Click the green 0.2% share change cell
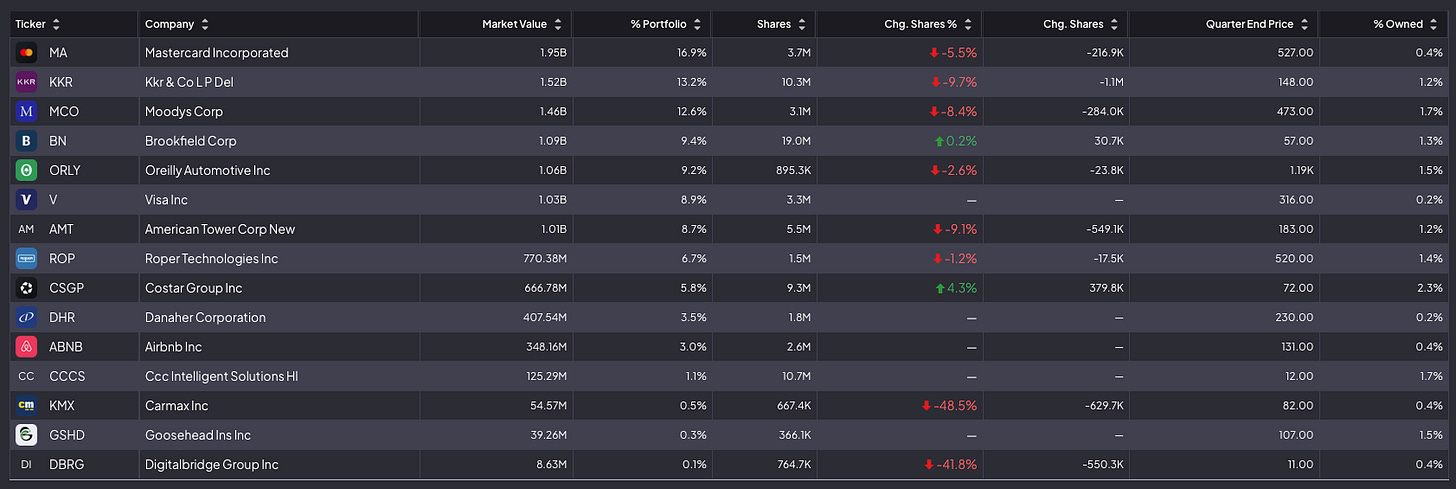 (x=956, y=141)
